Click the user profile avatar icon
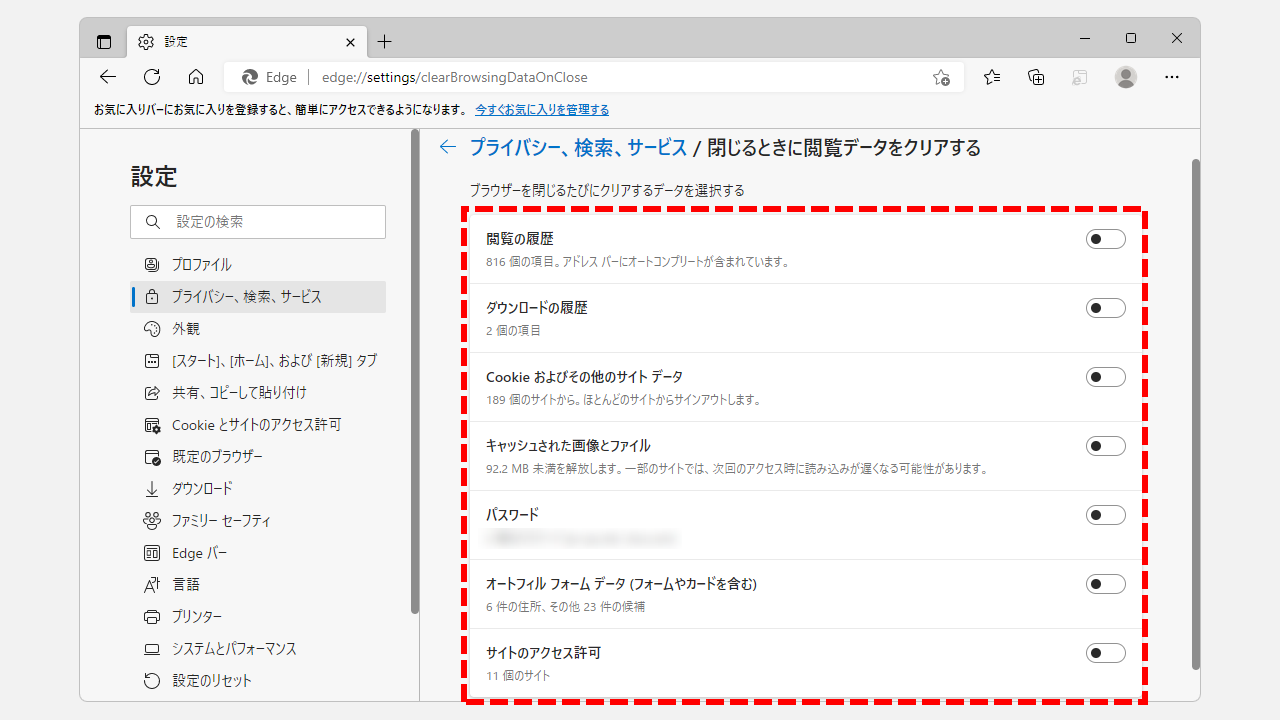 click(1126, 77)
